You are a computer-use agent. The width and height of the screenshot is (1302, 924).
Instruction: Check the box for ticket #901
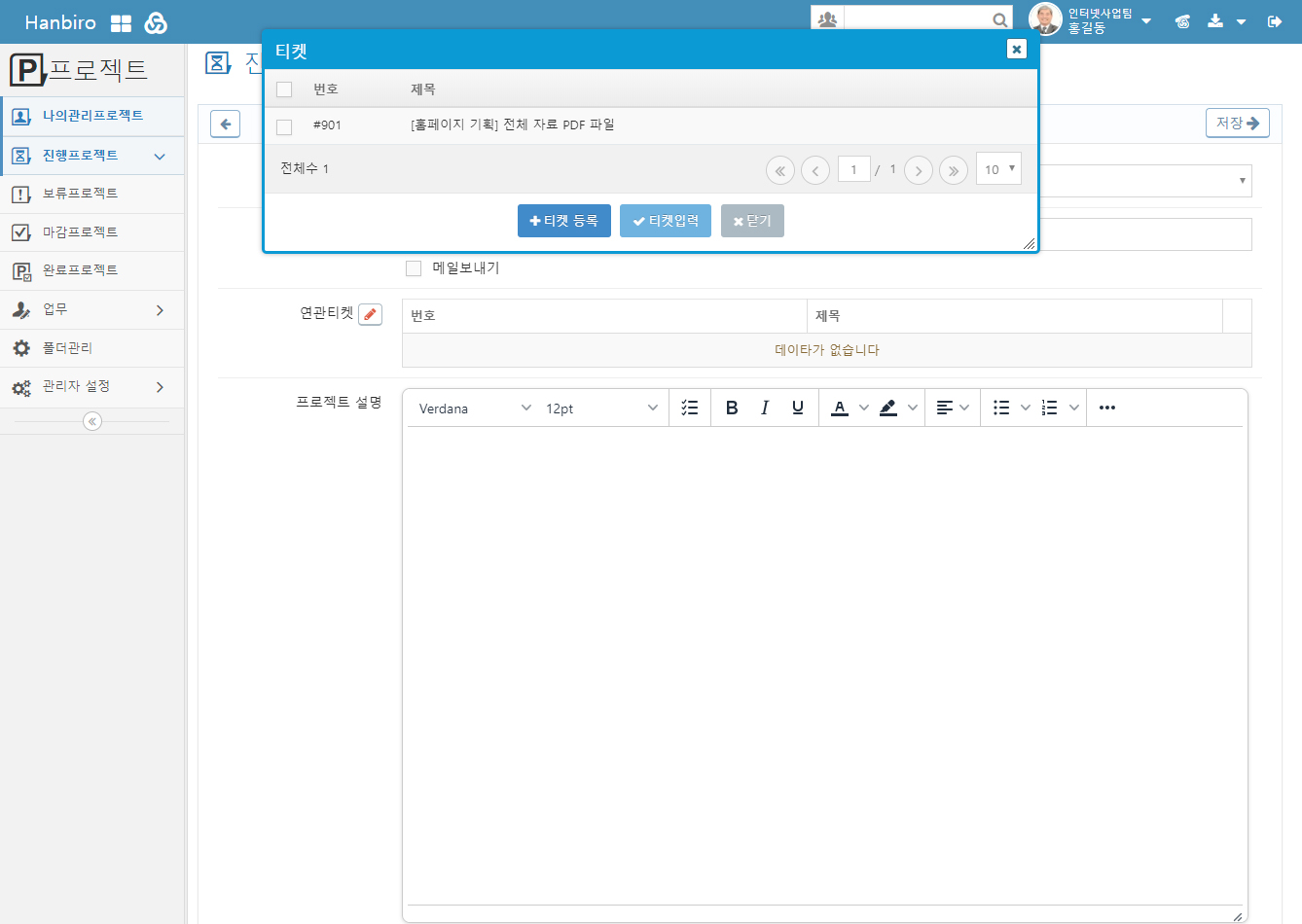click(284, 126)
